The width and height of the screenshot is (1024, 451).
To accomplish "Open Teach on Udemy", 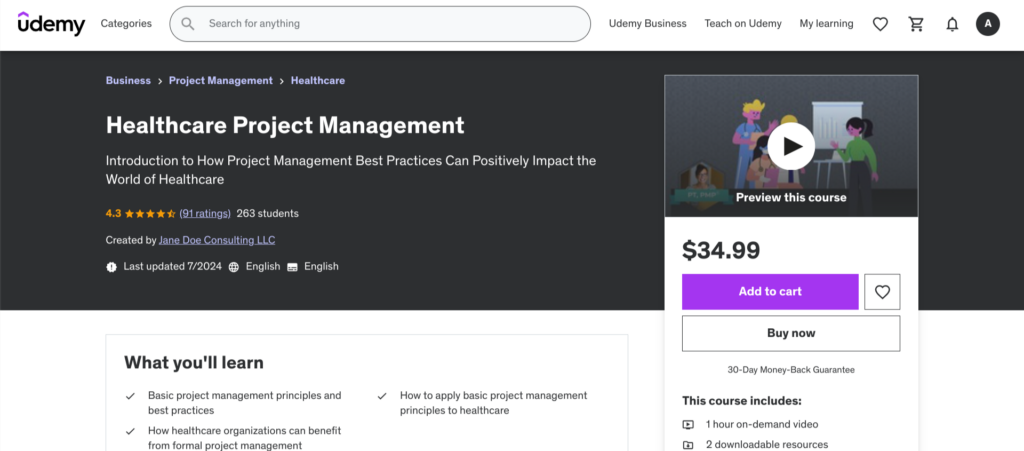I will point(743,24).
